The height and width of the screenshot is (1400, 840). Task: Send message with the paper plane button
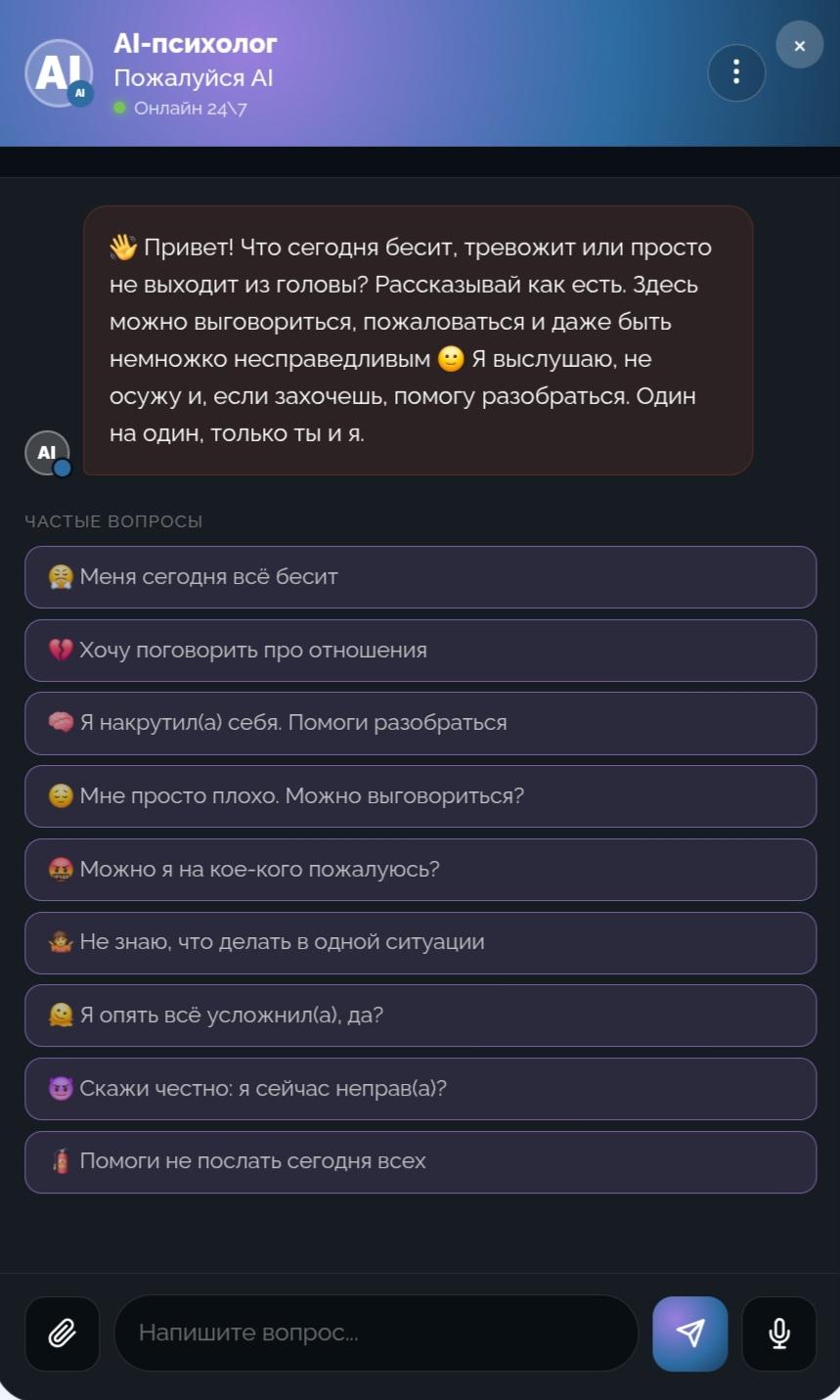pos(690,1333)
